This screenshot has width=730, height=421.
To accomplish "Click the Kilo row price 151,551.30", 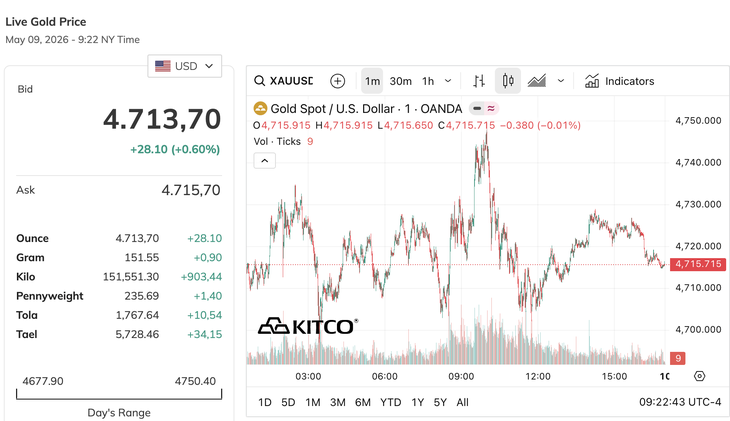I will [131, 277].
